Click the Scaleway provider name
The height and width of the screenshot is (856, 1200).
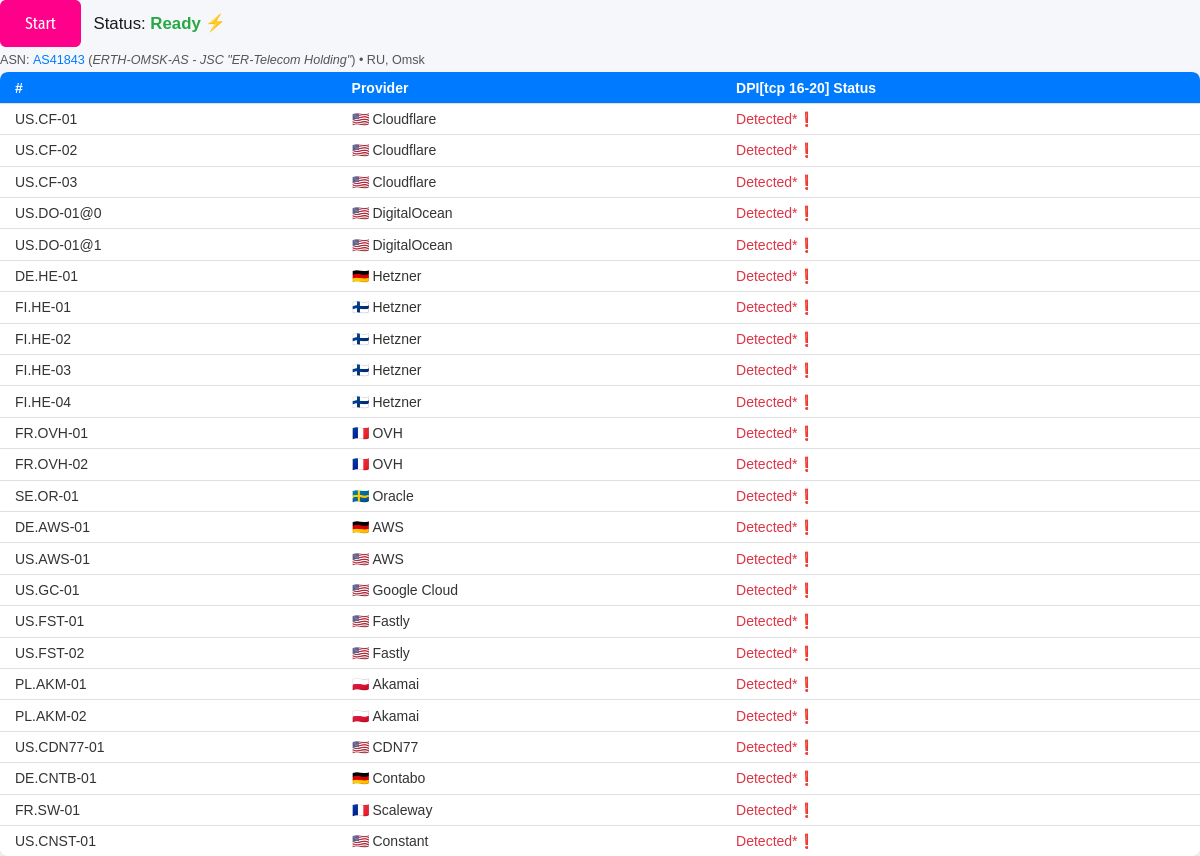click(x=403, y=810)
